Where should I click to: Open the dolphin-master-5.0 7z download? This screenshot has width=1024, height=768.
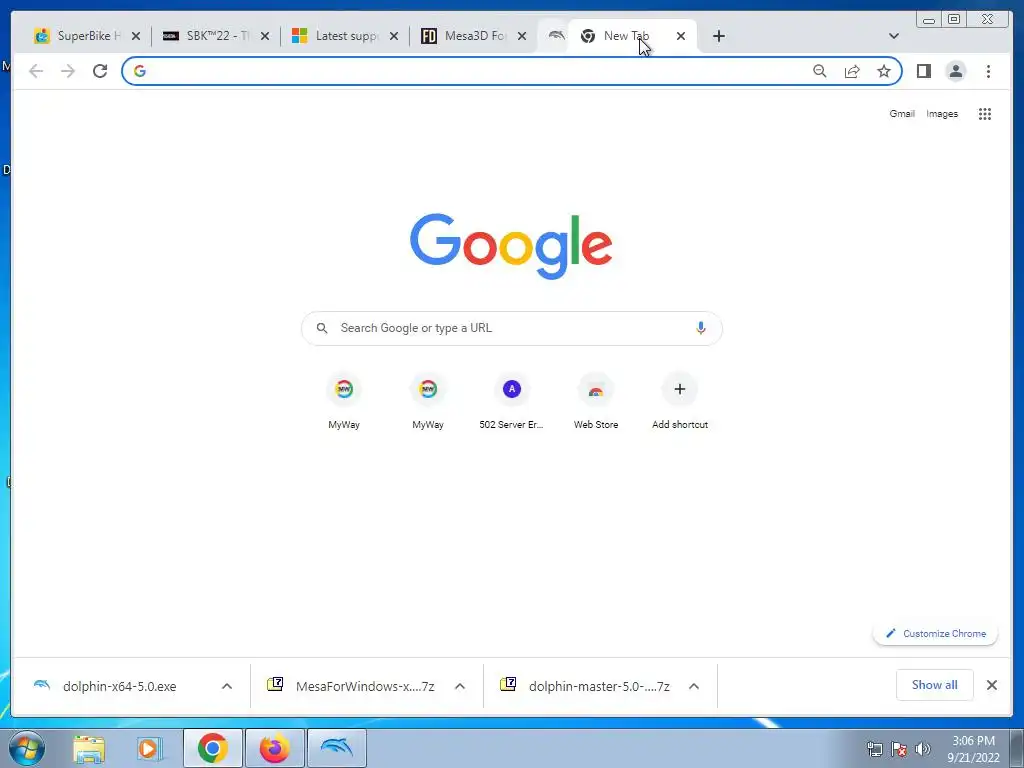pyautogui.click(x=599, y=686)
